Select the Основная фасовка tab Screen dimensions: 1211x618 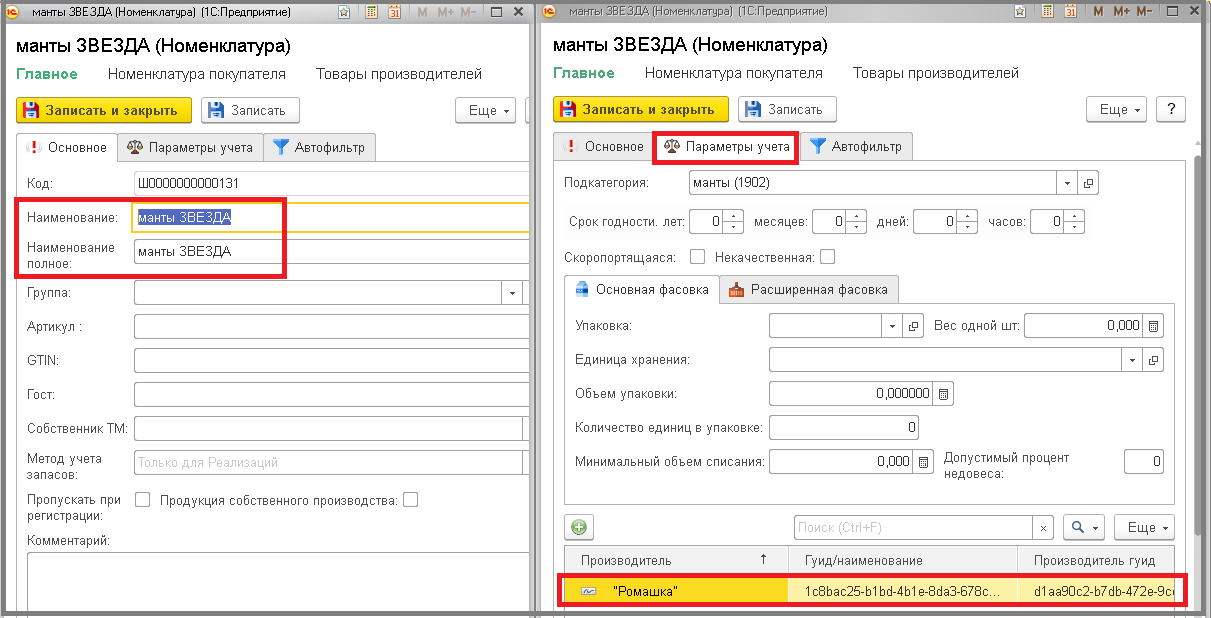pyautogui.click(x=642, y=290)
